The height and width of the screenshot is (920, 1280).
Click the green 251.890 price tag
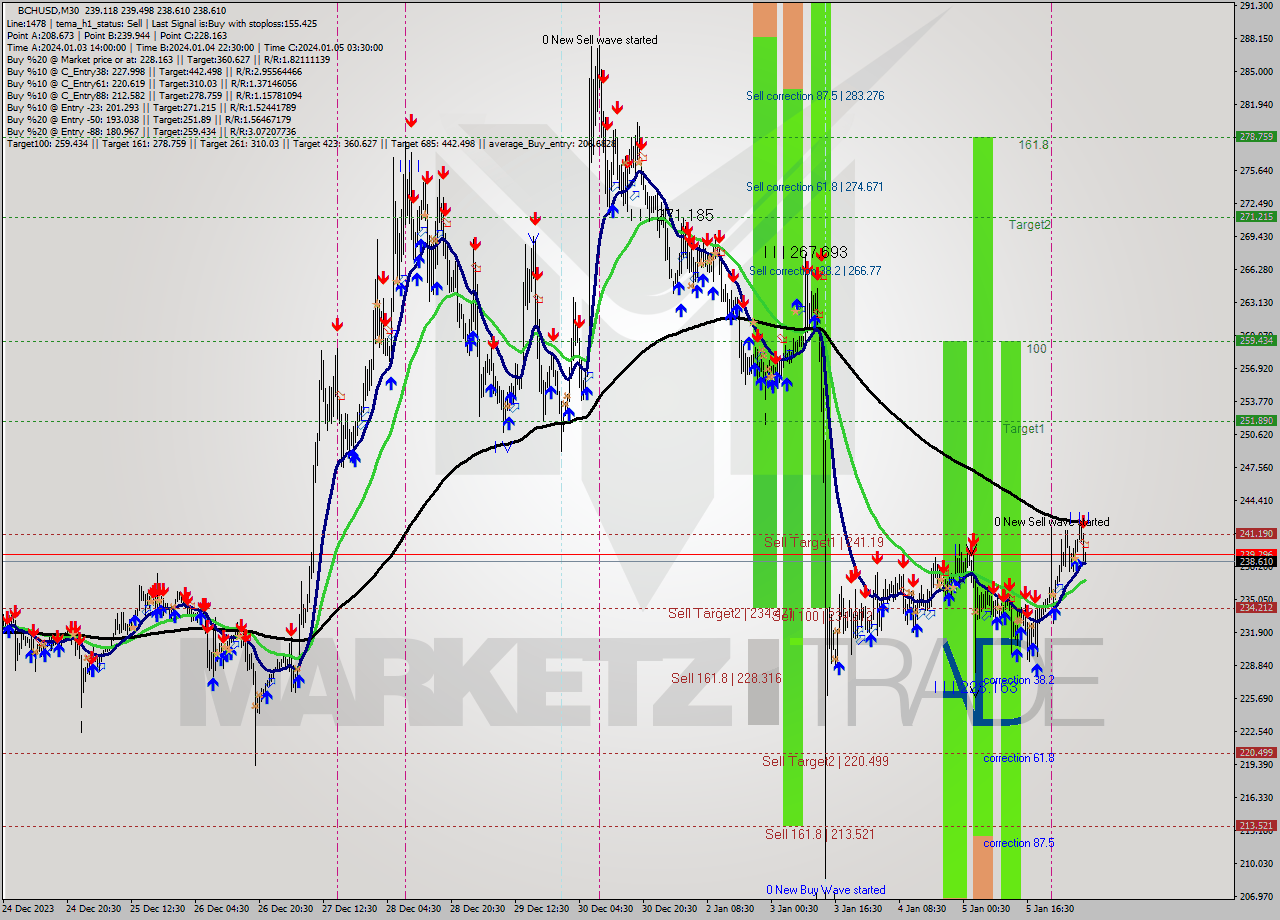[x=1256, y=420]
